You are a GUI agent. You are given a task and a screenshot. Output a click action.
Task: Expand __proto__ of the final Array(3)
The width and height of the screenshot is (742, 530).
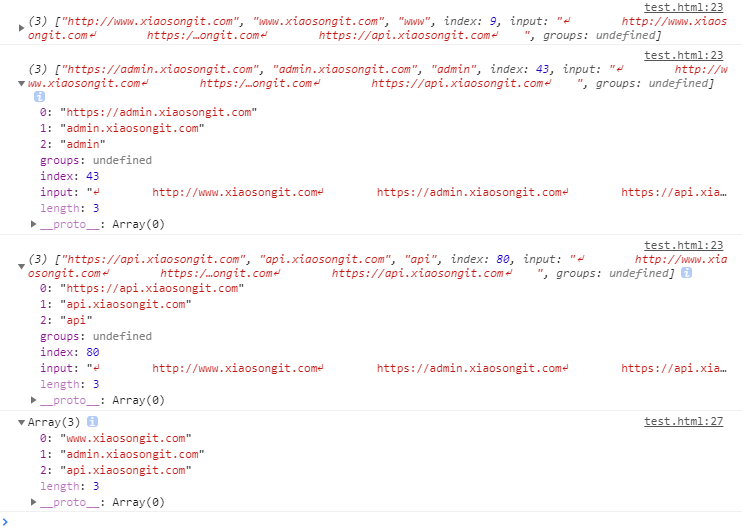(35, 502)
